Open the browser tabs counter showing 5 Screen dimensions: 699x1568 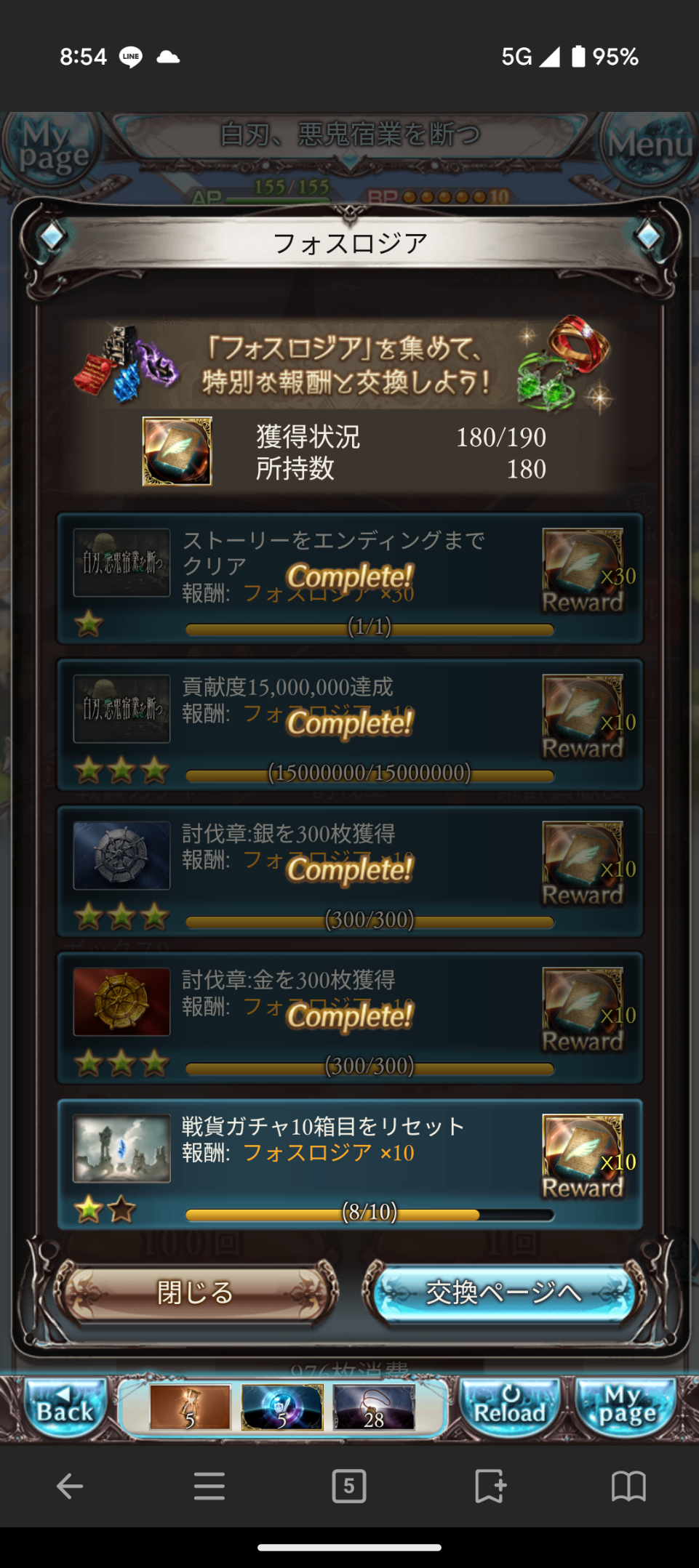[349, 1486]
